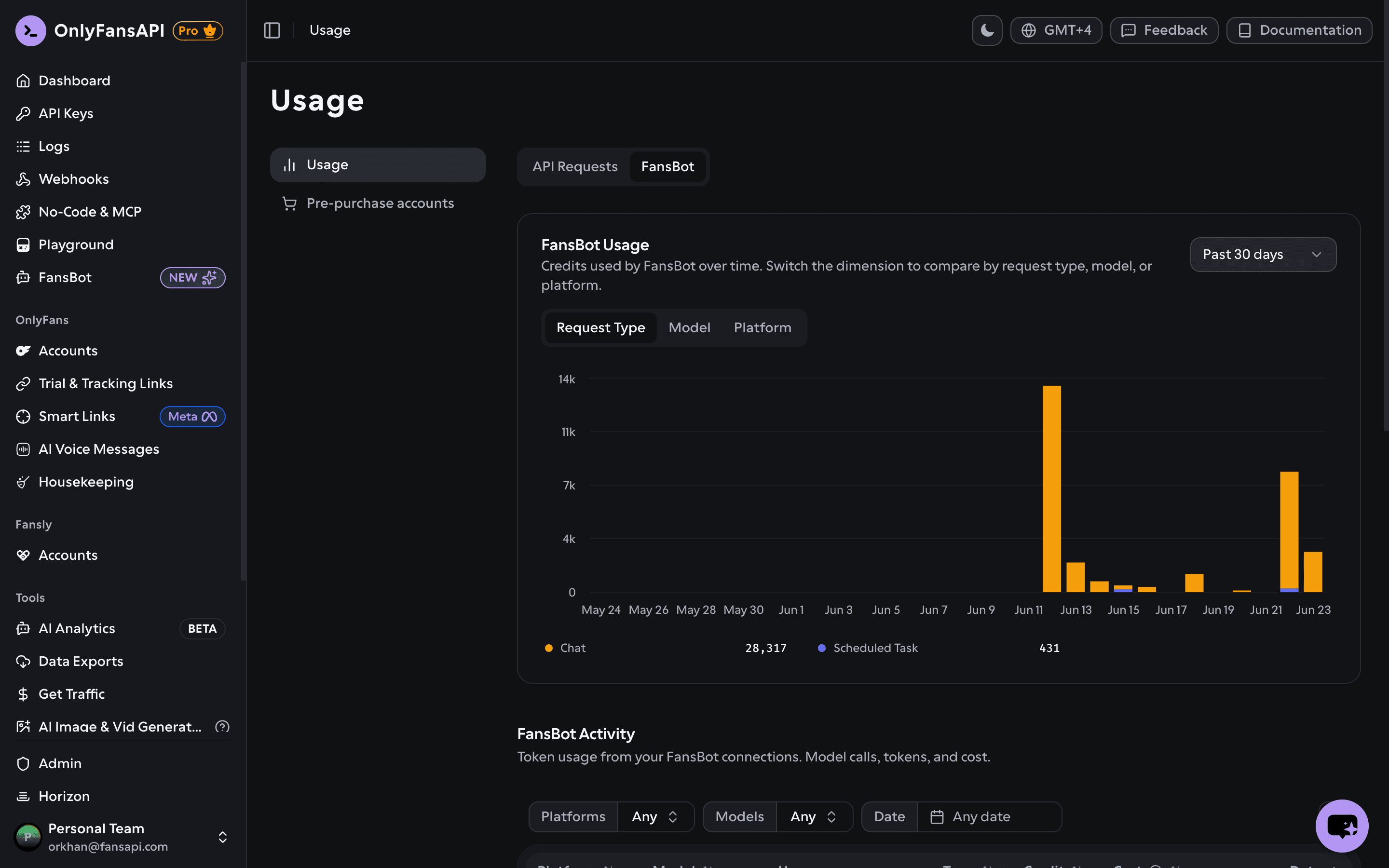The image size is (1389, 868).
Task: Click the Personal Team avatar
Action: 28,837
